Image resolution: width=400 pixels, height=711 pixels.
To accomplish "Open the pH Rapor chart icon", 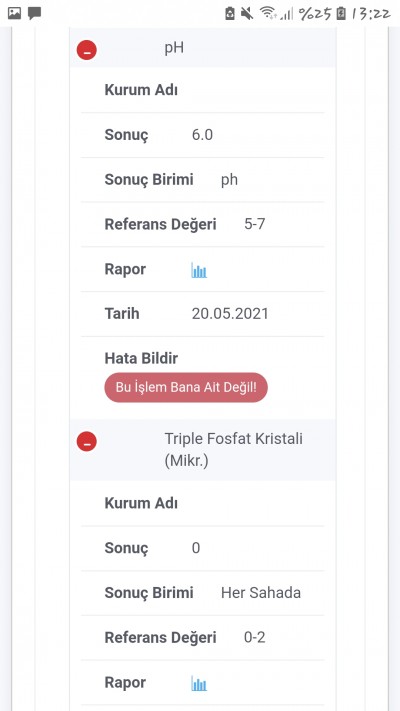I will click(x=199, y=270).
